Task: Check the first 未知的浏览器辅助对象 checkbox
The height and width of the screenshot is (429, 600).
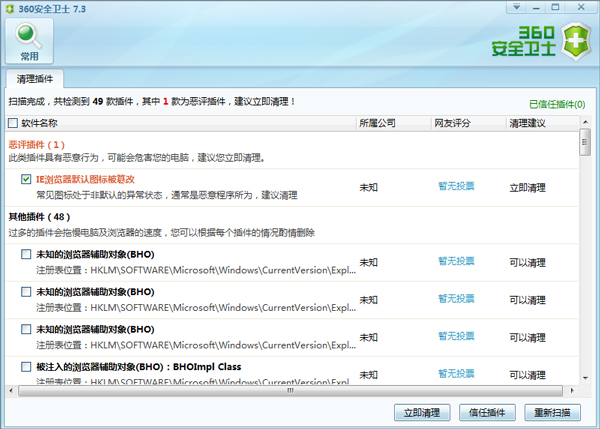Action: pos(26,254)
